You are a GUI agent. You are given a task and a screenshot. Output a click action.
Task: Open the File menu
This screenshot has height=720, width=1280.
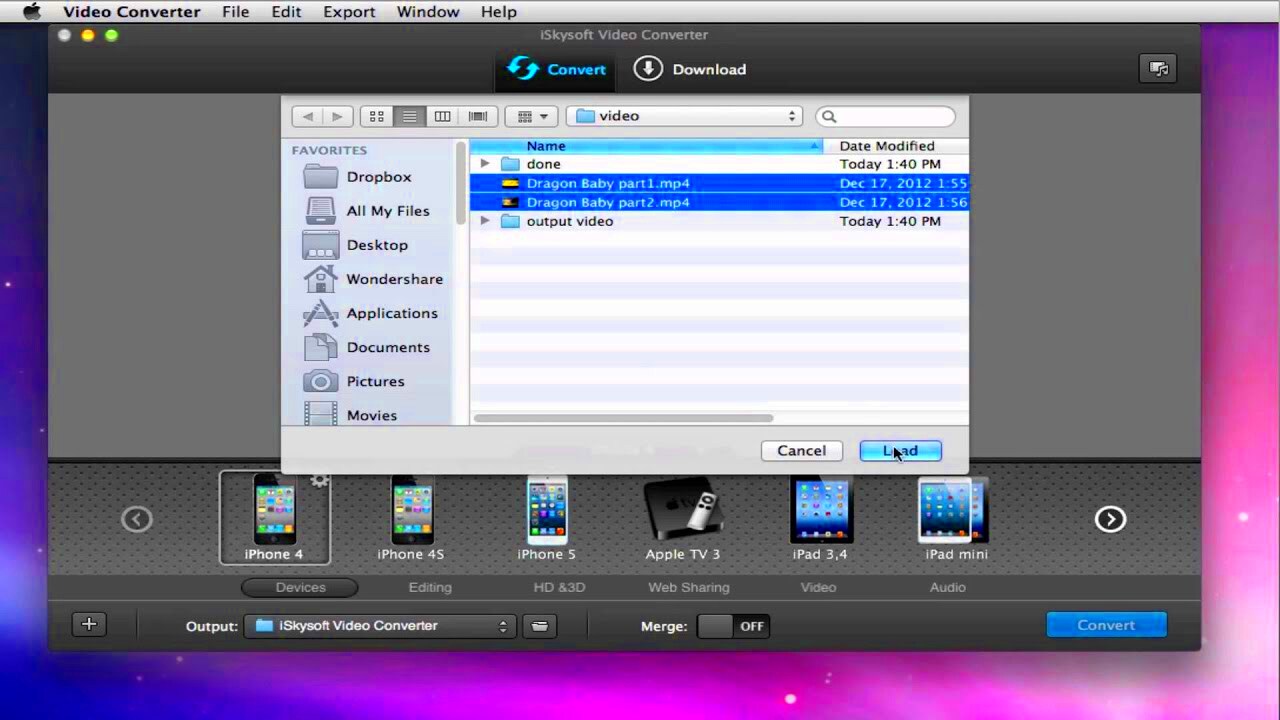(x=236, y=12)
